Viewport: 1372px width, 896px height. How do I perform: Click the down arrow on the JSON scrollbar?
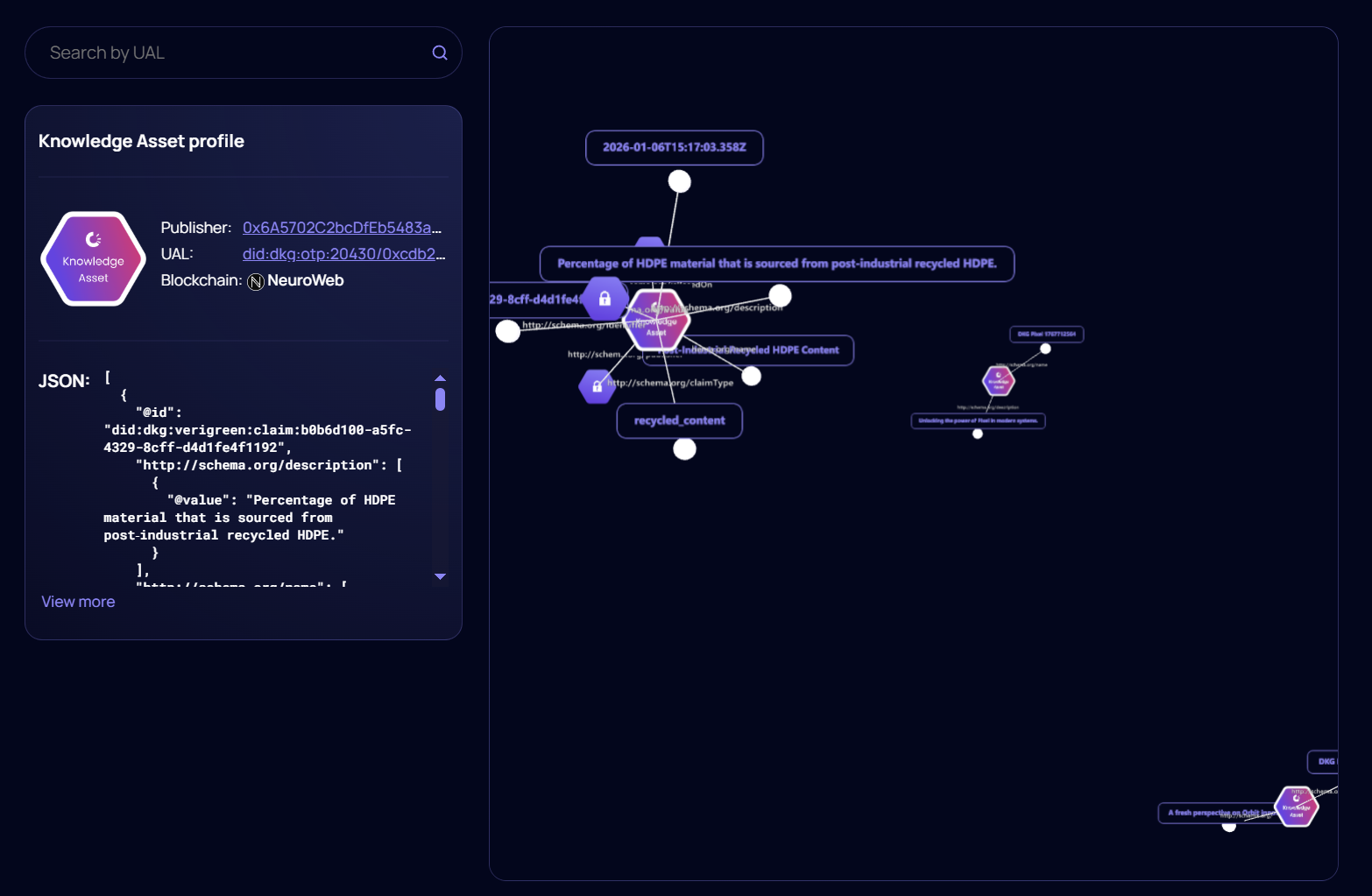coord(440,576)
